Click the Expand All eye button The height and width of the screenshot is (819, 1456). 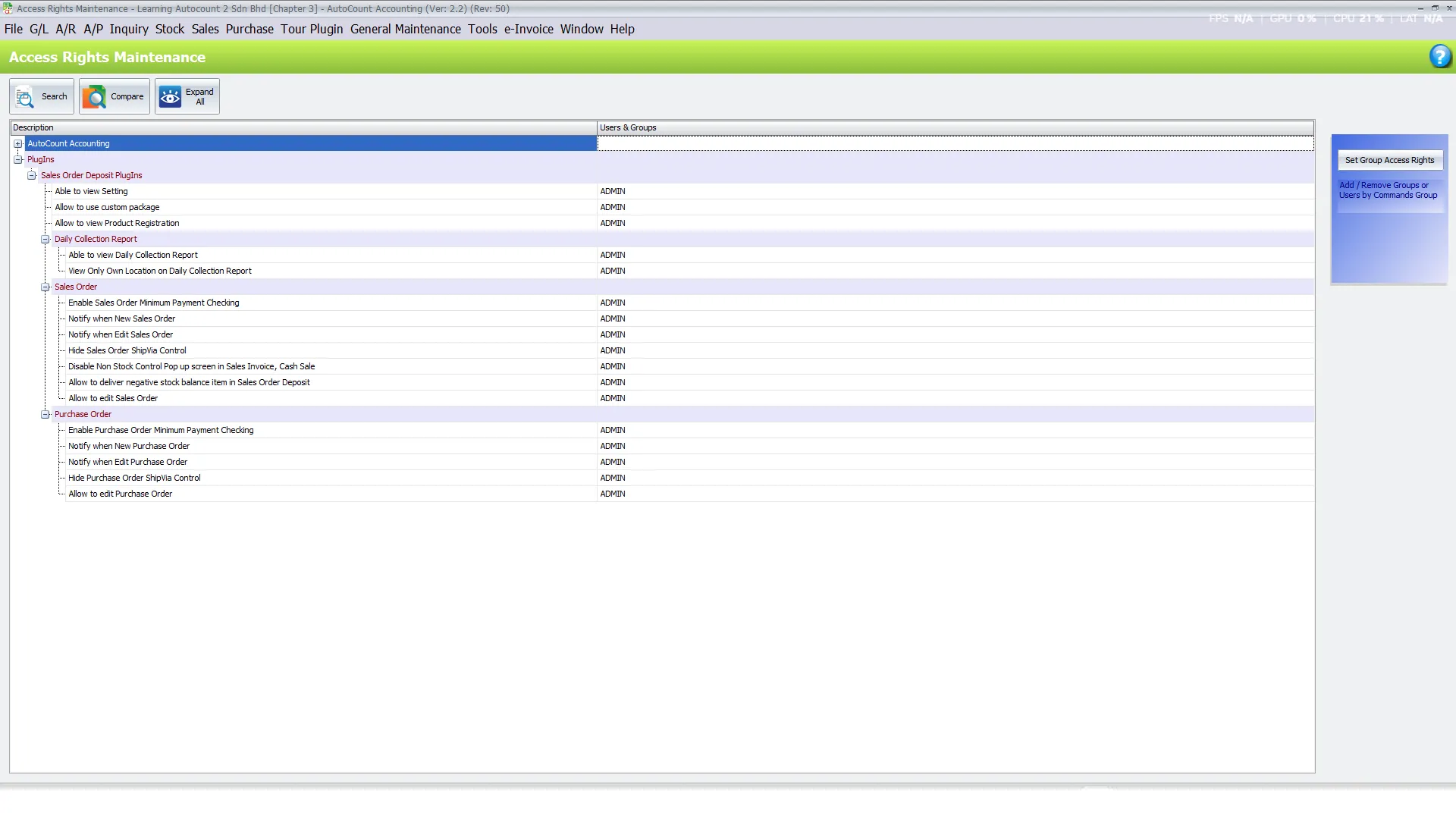click(x=187, y=96)
